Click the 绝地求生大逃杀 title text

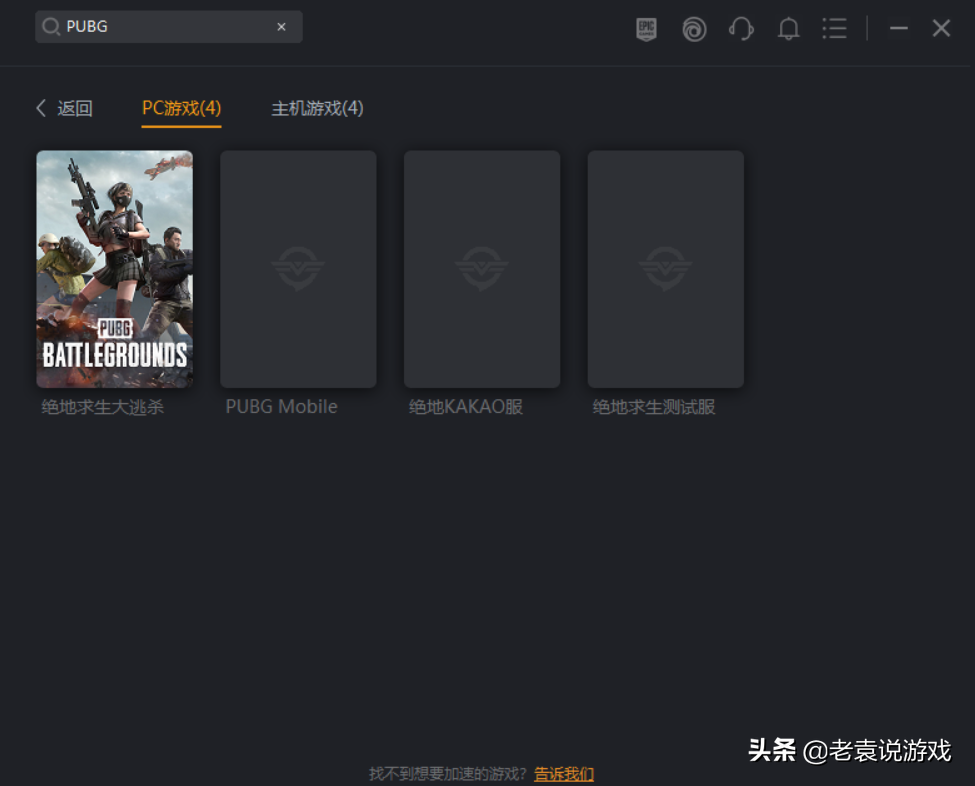pos(103,407)
